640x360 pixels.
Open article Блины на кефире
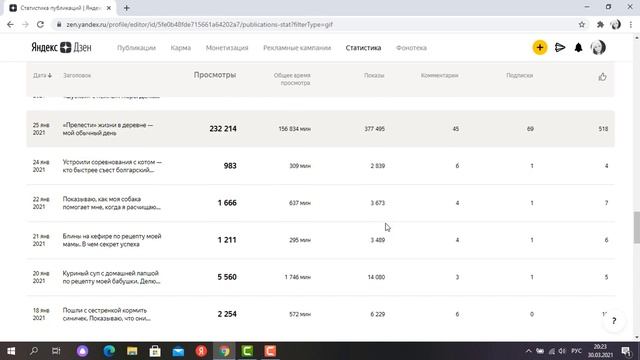(x=112, y=240)
